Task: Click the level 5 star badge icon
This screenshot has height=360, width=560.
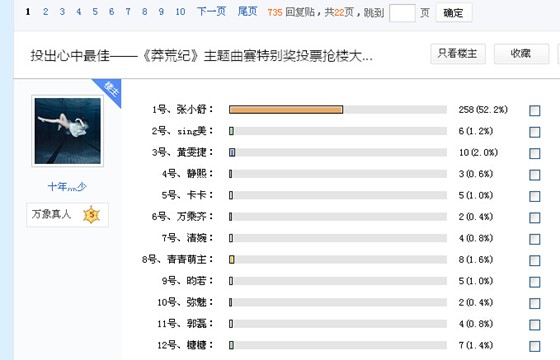Action: pyautogui.click(x=91, y=215)
